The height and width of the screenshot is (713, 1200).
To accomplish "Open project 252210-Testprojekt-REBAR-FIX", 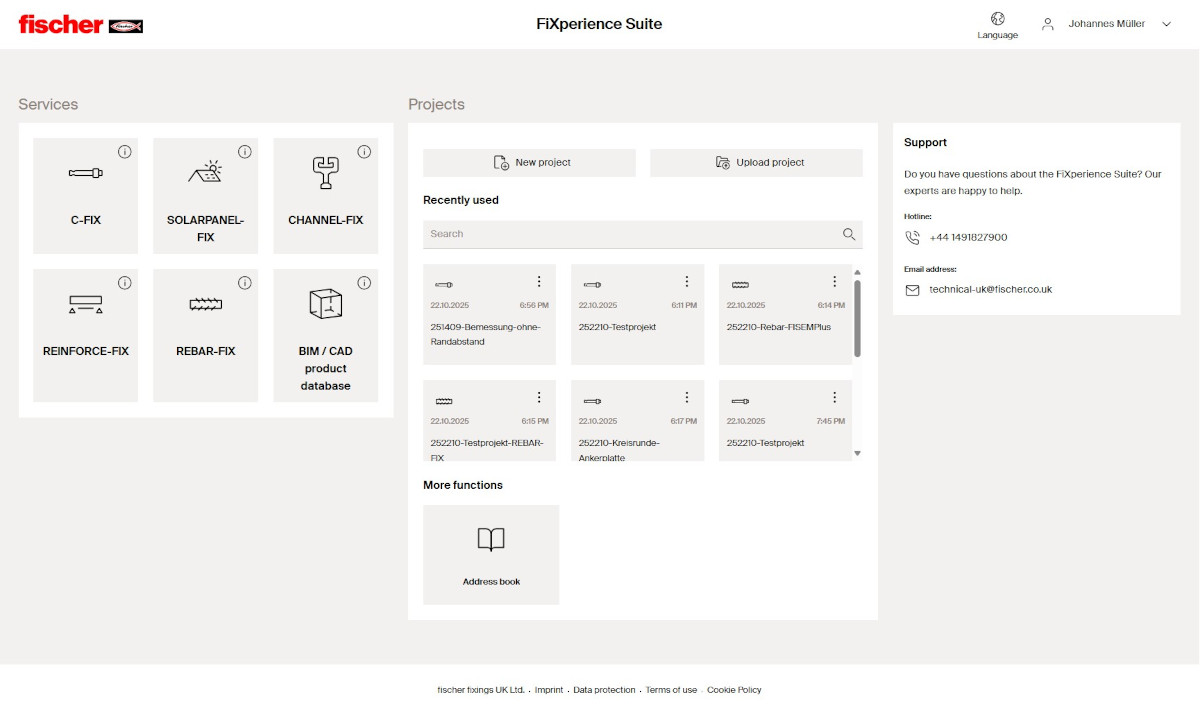I will click(489, 420).
